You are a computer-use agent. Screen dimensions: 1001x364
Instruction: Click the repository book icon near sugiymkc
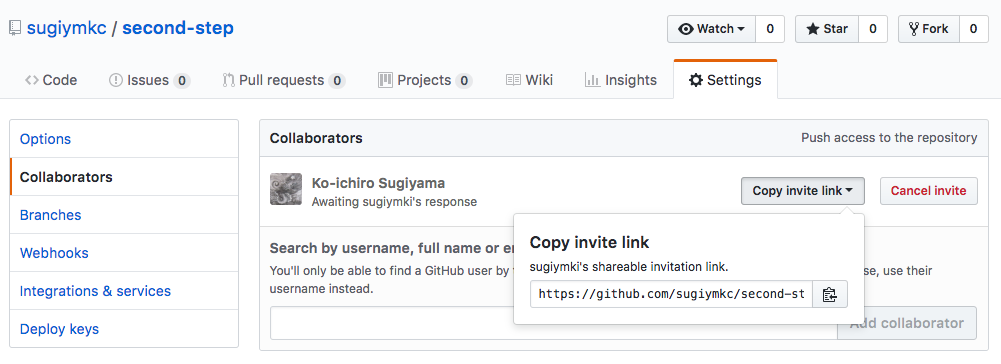coord(15,28)
